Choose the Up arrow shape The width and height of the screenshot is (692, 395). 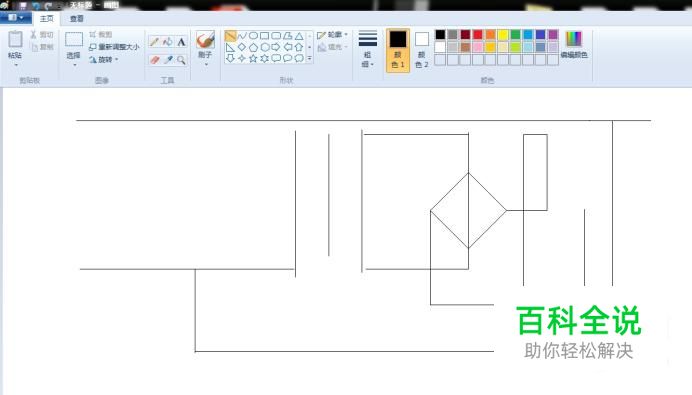point(299,47)
